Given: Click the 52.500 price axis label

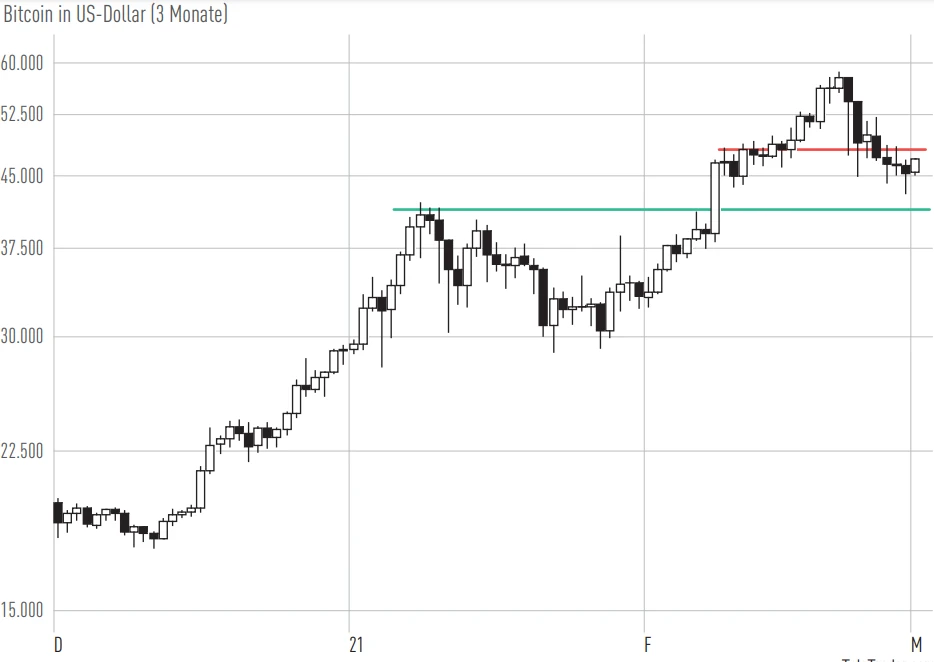Looking at the screenshot, I should (x=24, y=114).
